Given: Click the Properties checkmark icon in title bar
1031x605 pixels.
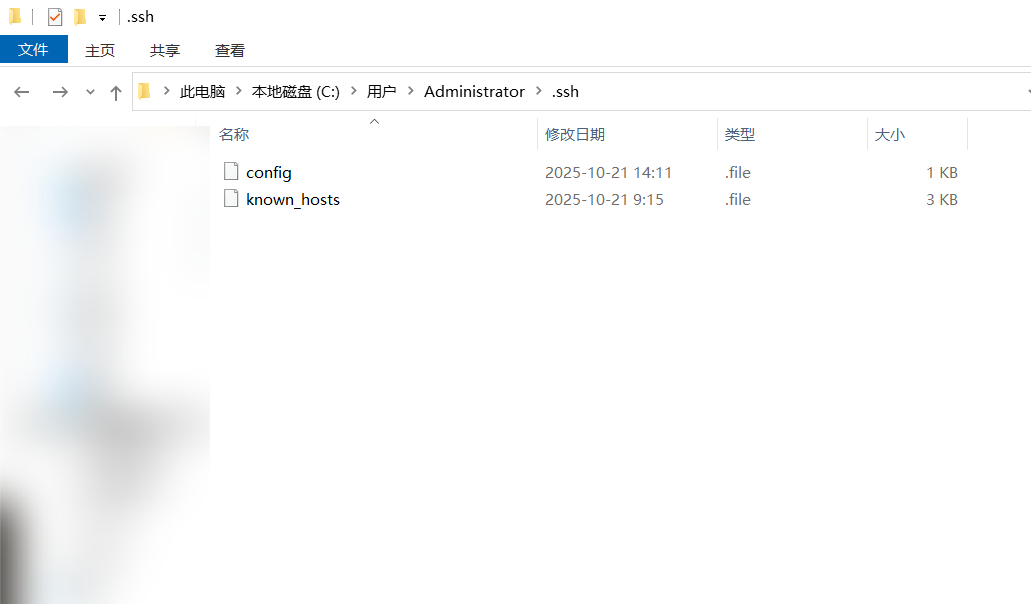Looking at the screenshot, I should (x=55, y=17).
